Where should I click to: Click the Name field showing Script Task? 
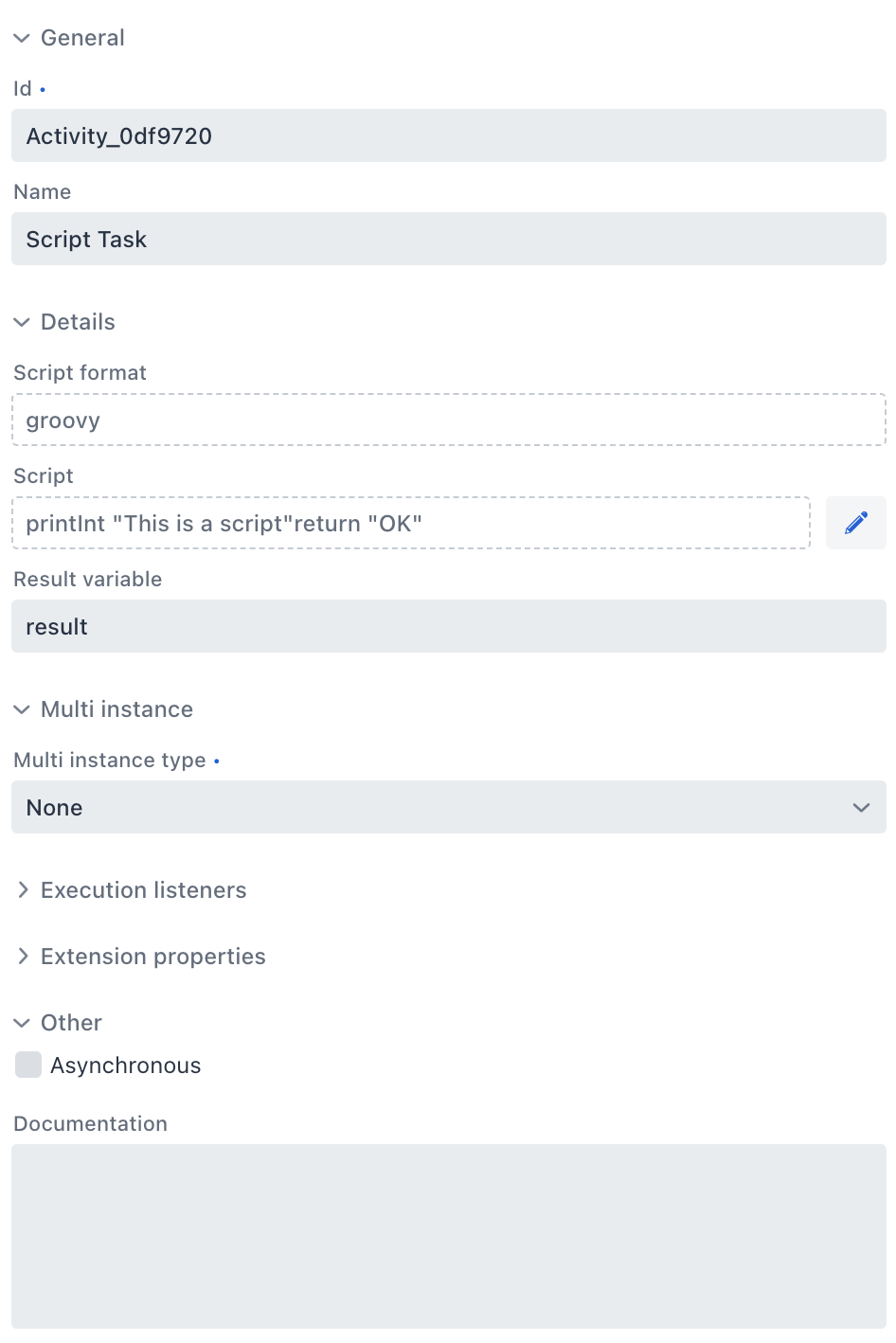(448, 239)
